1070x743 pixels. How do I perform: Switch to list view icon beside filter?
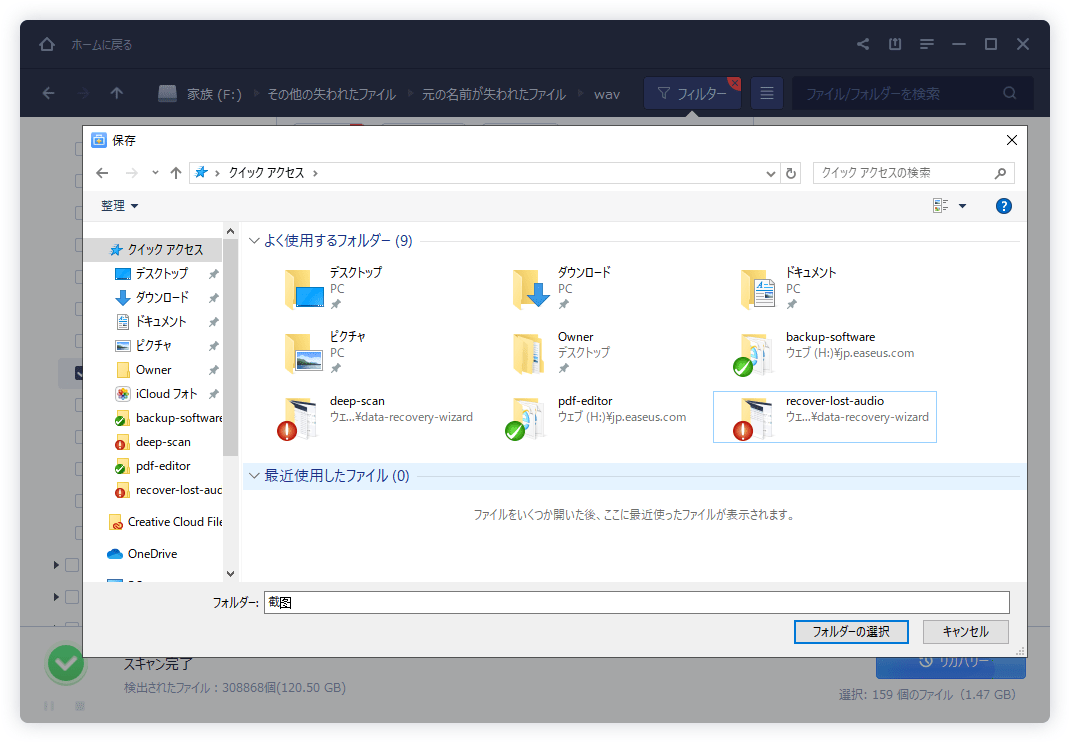pyautogui.click(x=767, y=93)
